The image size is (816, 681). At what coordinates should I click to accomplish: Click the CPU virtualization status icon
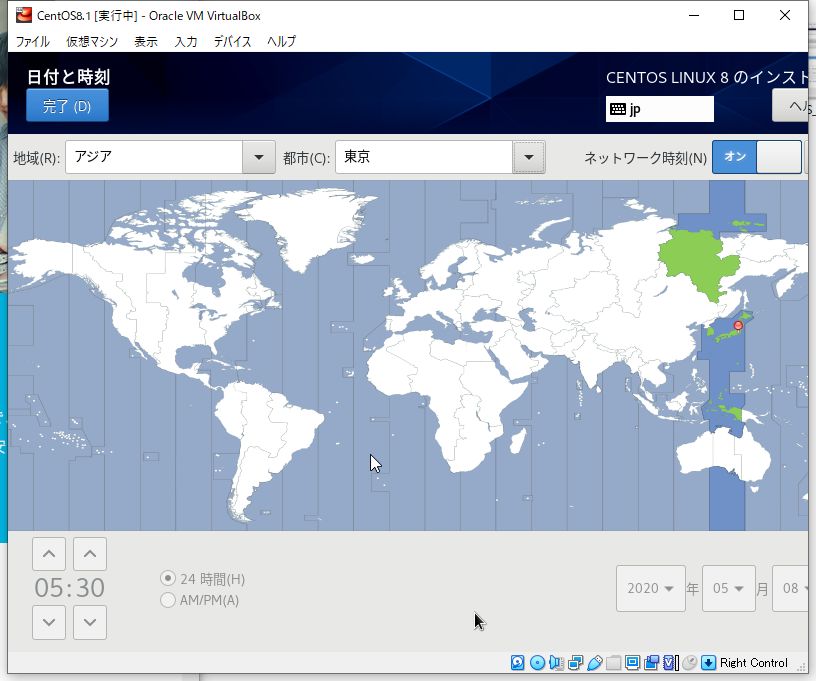point(670,662)
